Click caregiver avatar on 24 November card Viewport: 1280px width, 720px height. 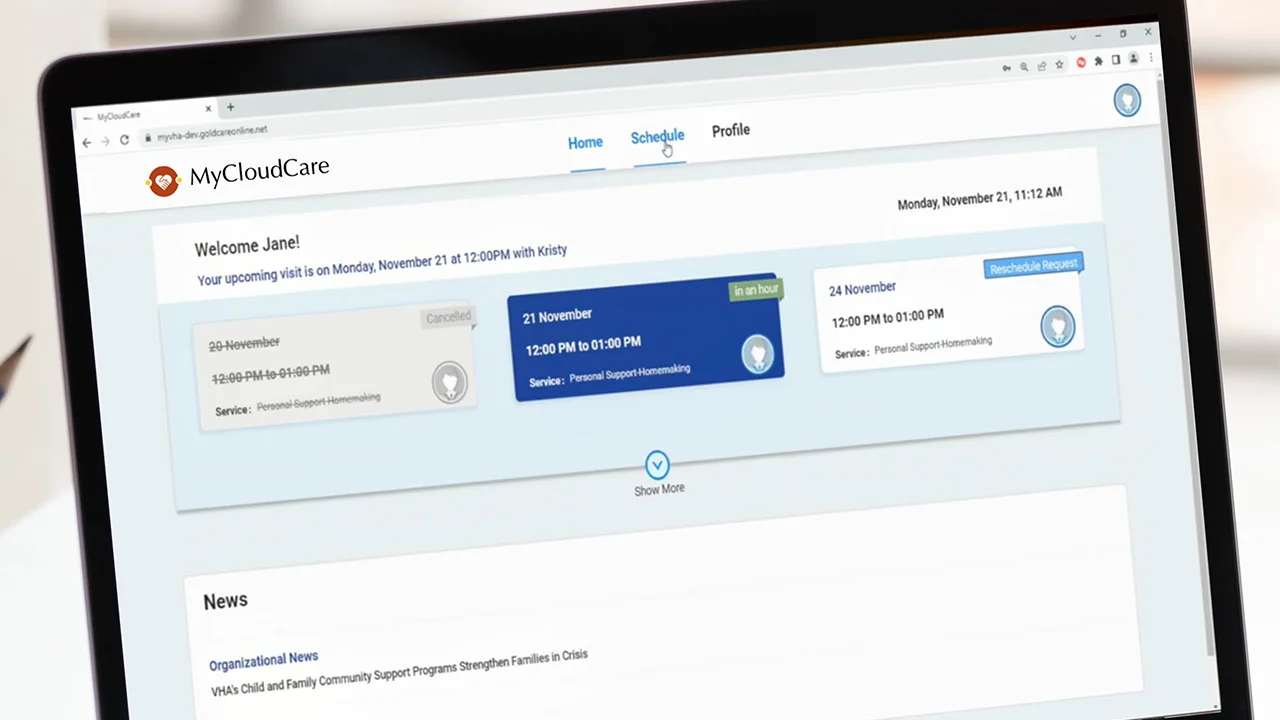[1057, 326]
